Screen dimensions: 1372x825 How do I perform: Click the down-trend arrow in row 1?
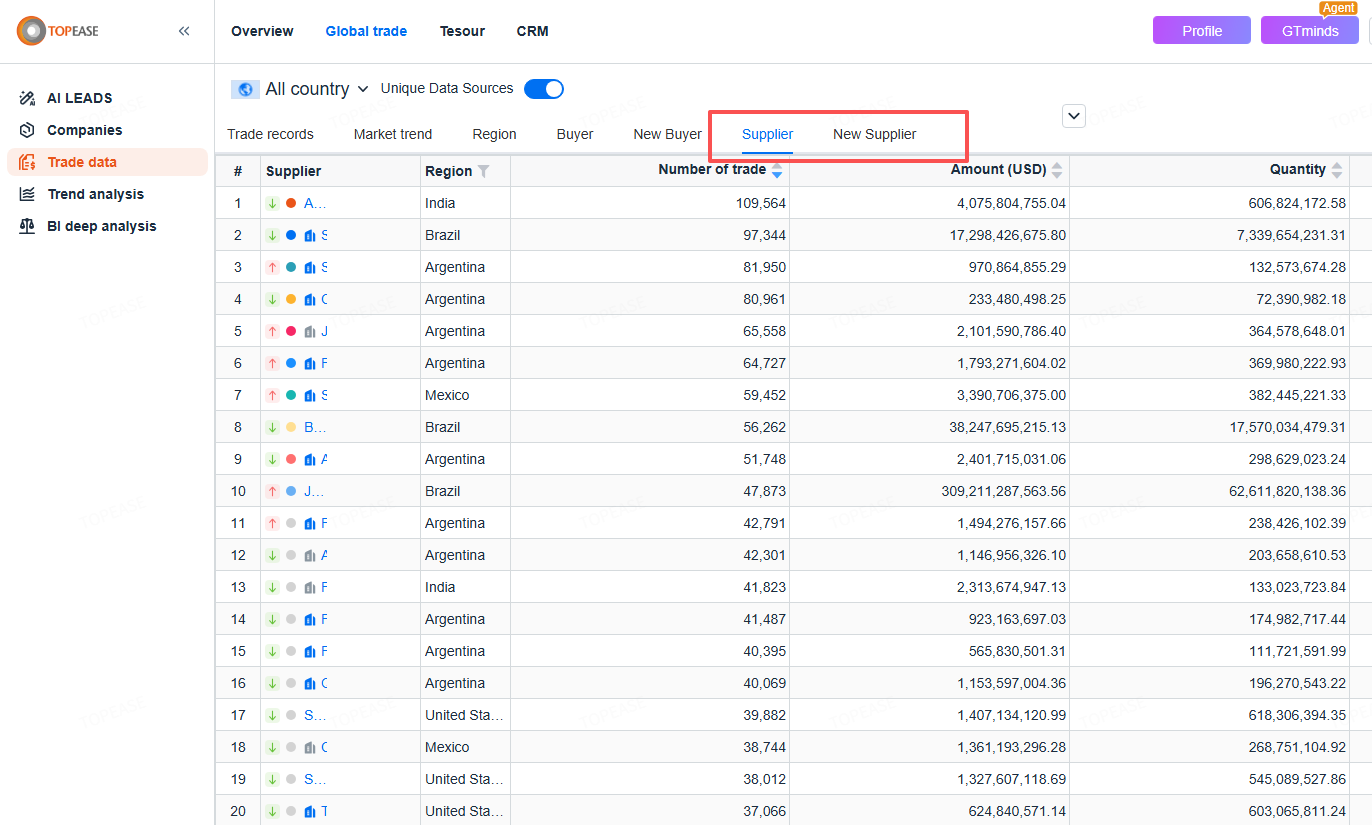272,203
